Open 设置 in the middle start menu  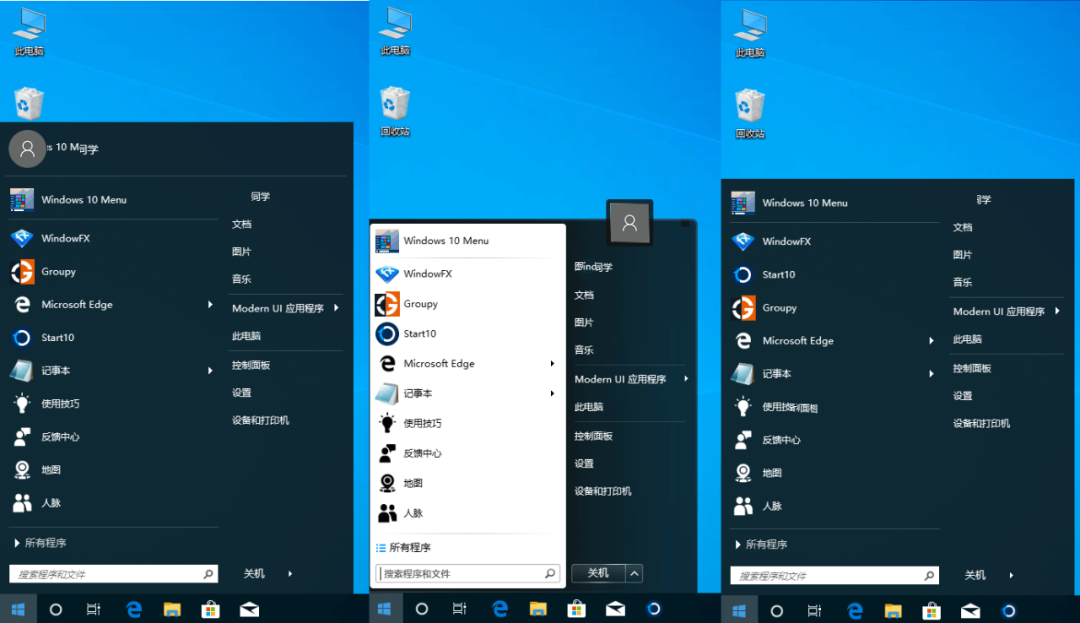pos(584,463)
